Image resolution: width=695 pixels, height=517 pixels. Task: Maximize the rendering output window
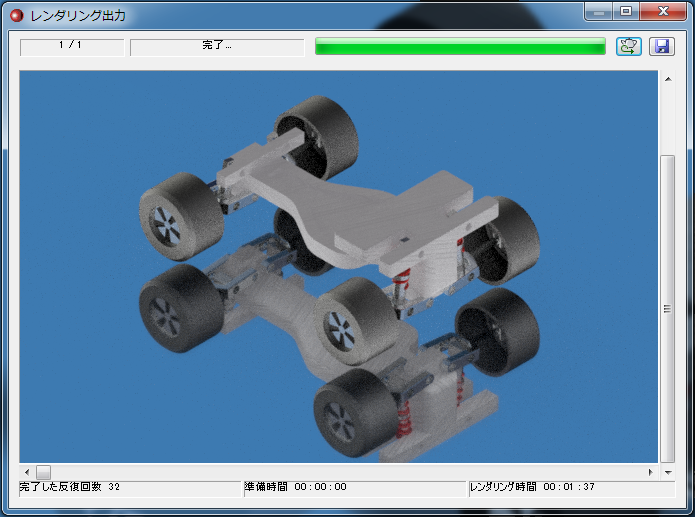pyautogui.click(x=626, y=12)
